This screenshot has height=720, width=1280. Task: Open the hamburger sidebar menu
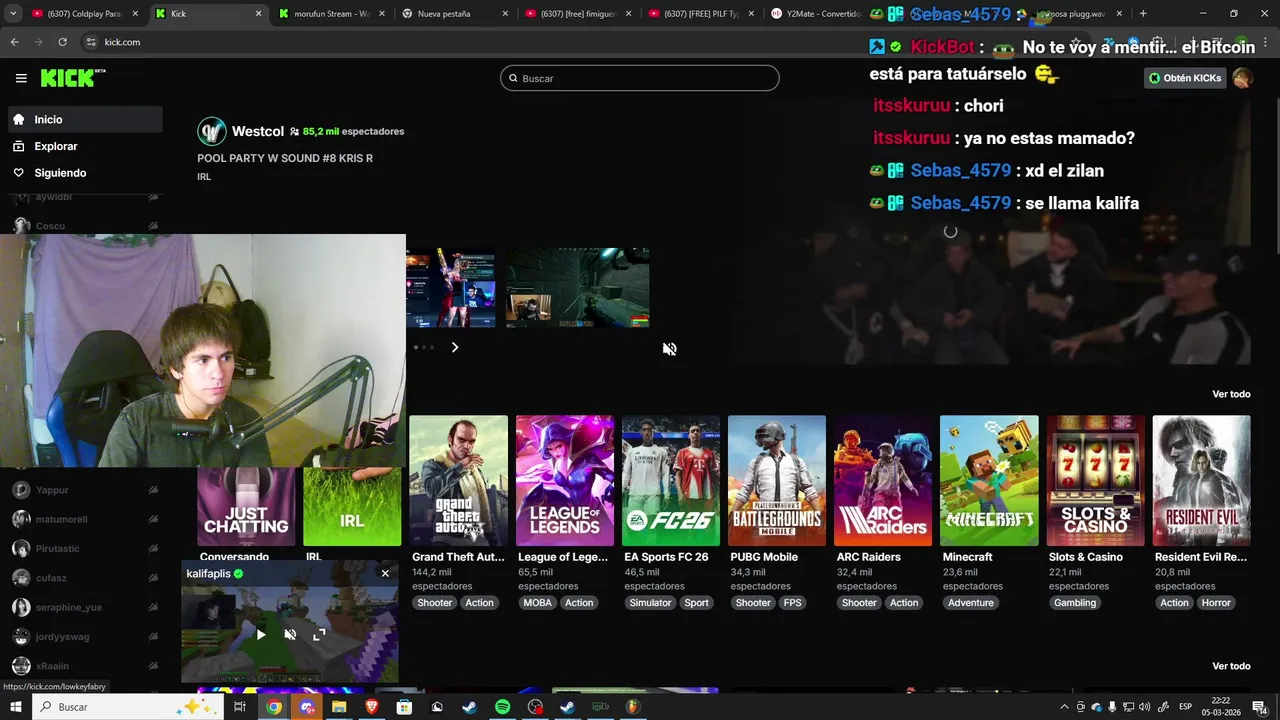pyautogui.click(x=21, y=78)
